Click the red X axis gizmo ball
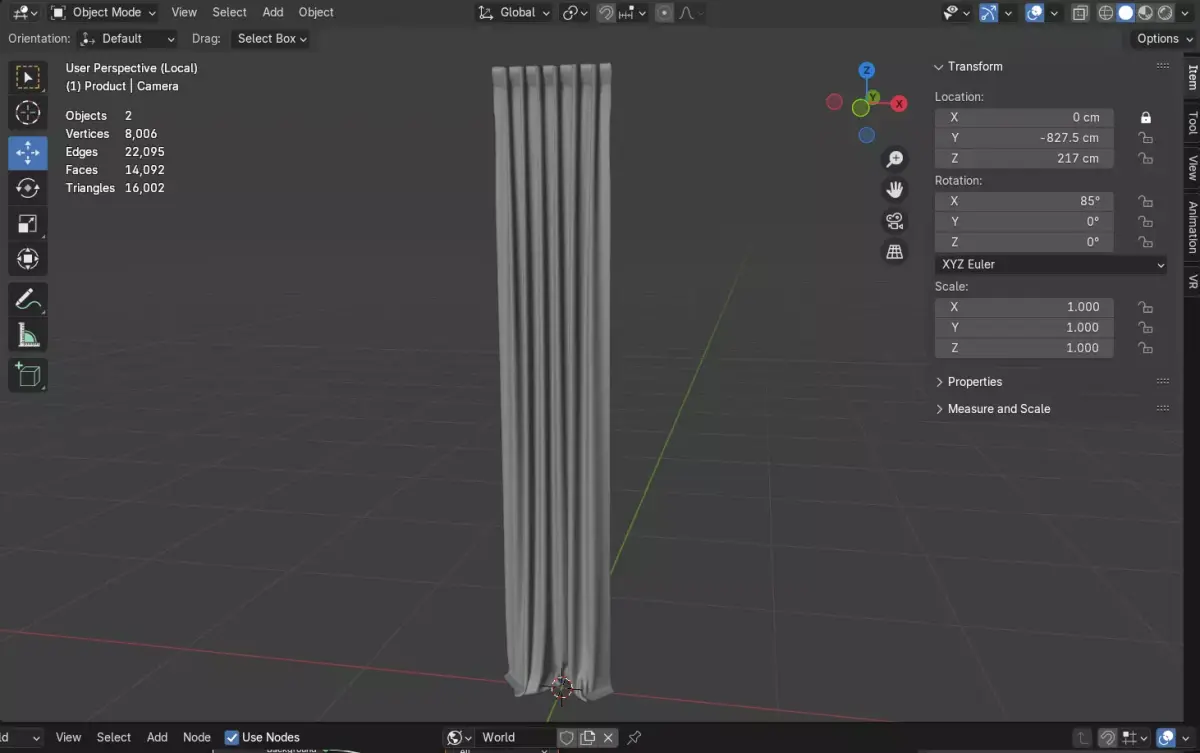Viewport: 1200px width, 753px height. 899,103
